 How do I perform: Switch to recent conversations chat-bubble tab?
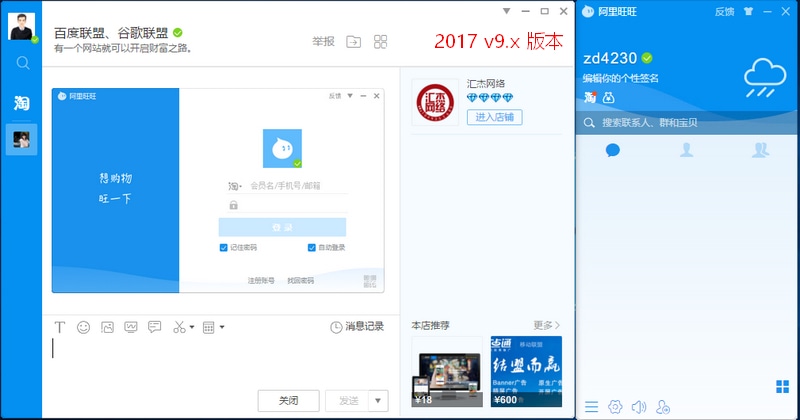[x=613, y=150]
